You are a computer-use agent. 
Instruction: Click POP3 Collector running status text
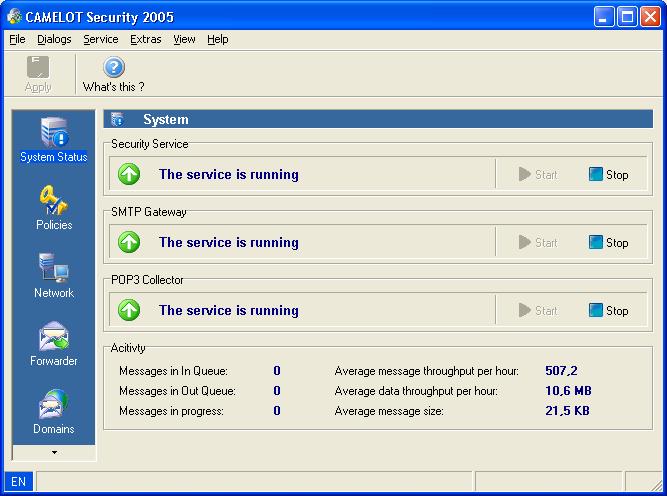point(229,311)
